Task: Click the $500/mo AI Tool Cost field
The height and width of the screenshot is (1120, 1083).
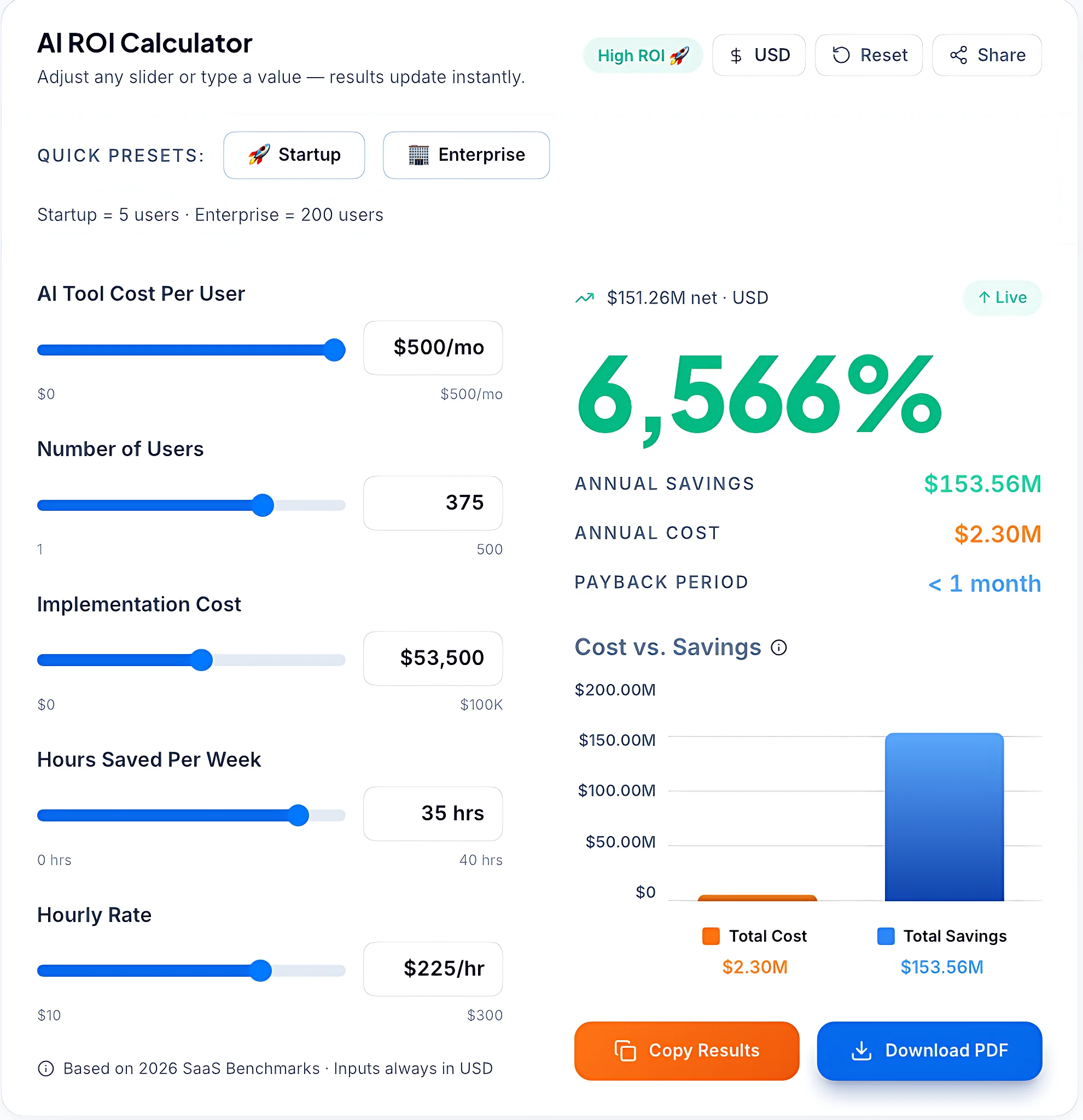Action: point(433,348)
